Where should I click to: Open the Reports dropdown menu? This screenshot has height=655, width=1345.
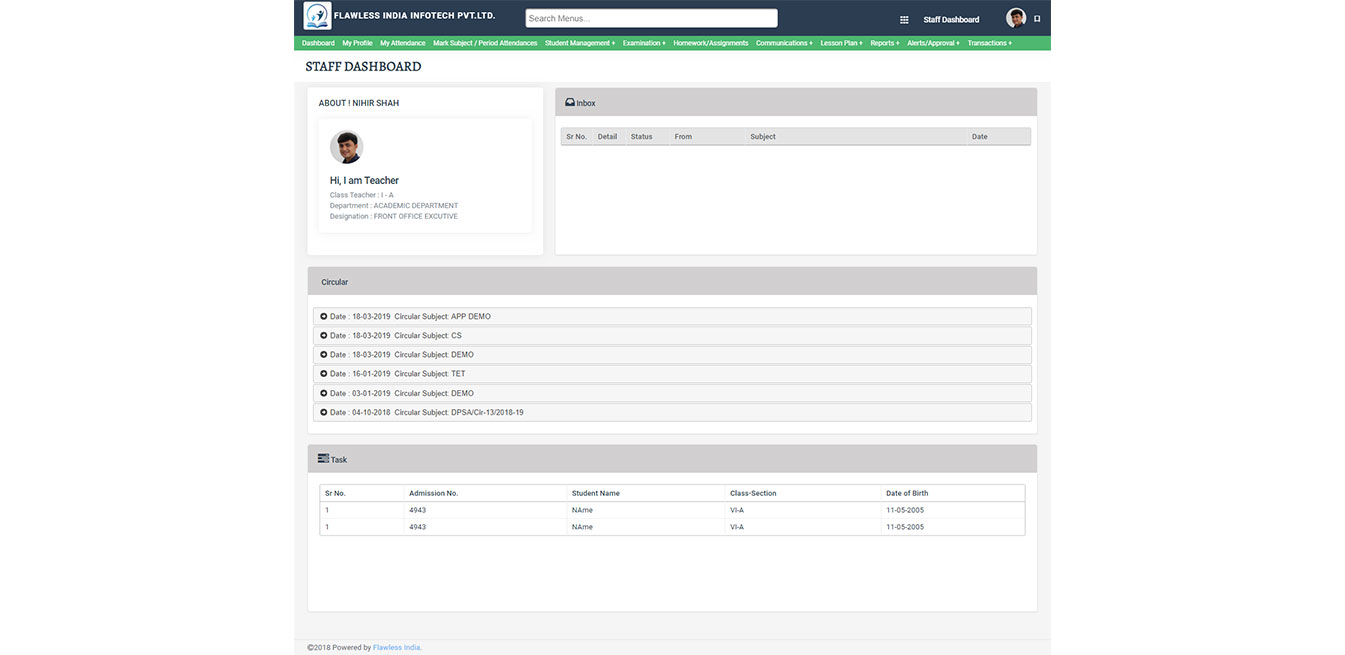click(884, 43)
